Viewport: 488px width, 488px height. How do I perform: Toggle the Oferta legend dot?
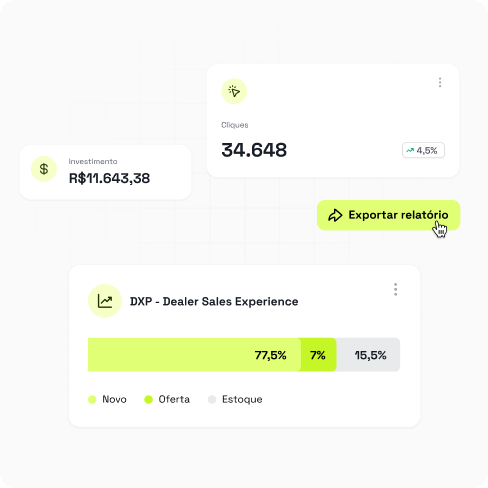(148, 399)
